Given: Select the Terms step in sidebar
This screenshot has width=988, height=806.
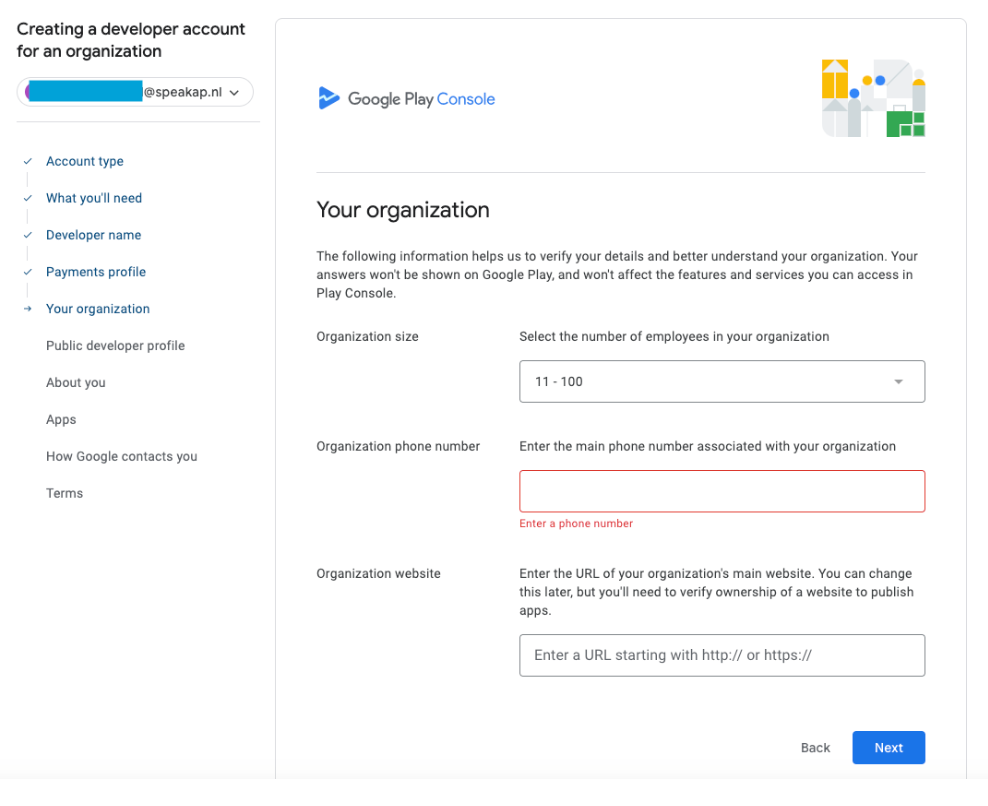Looking at the screenshot, I should click(x=64, y=493).
